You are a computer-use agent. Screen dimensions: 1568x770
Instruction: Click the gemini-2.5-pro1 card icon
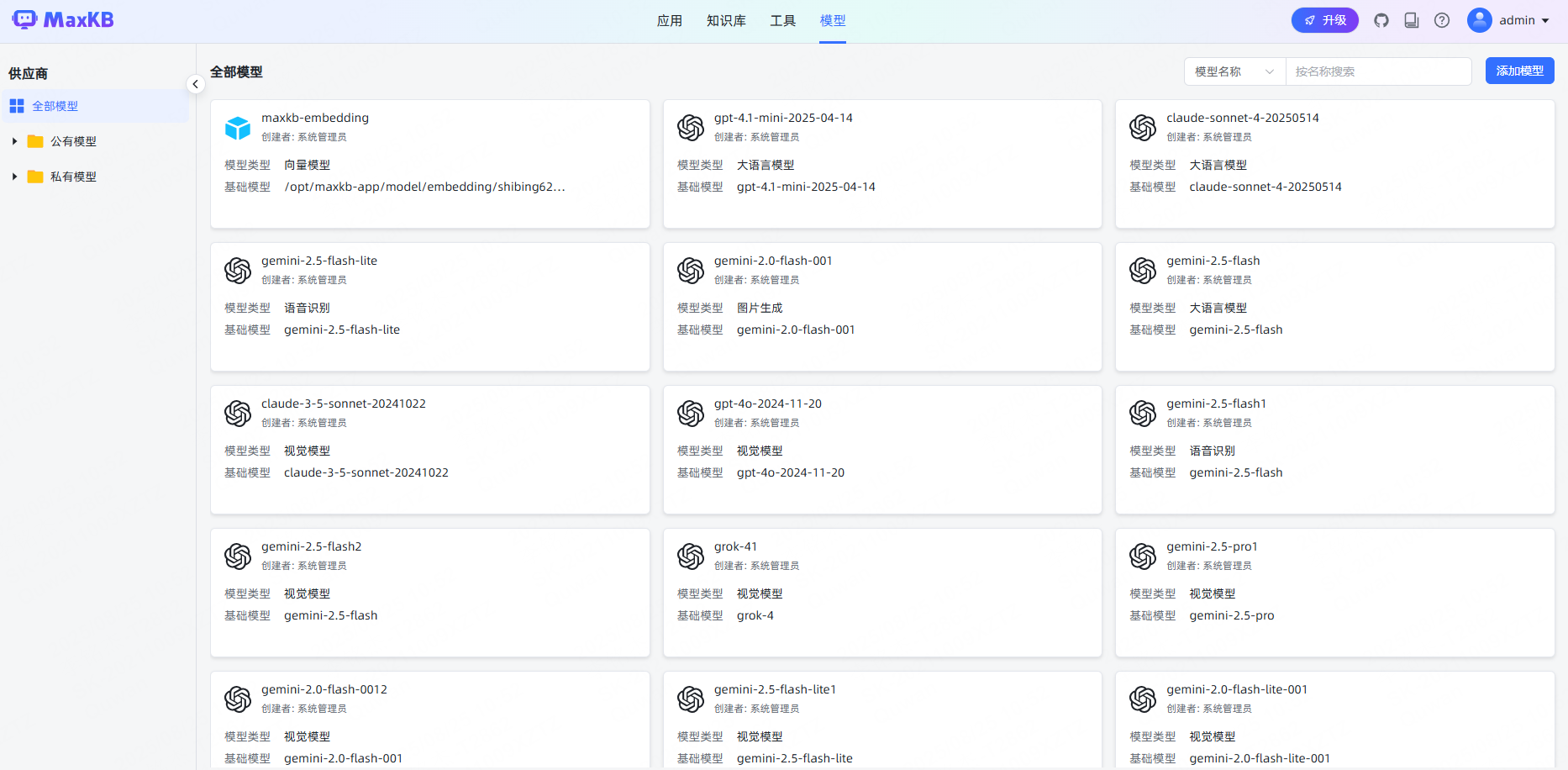pyautogui.click(x=1143, y=556)
